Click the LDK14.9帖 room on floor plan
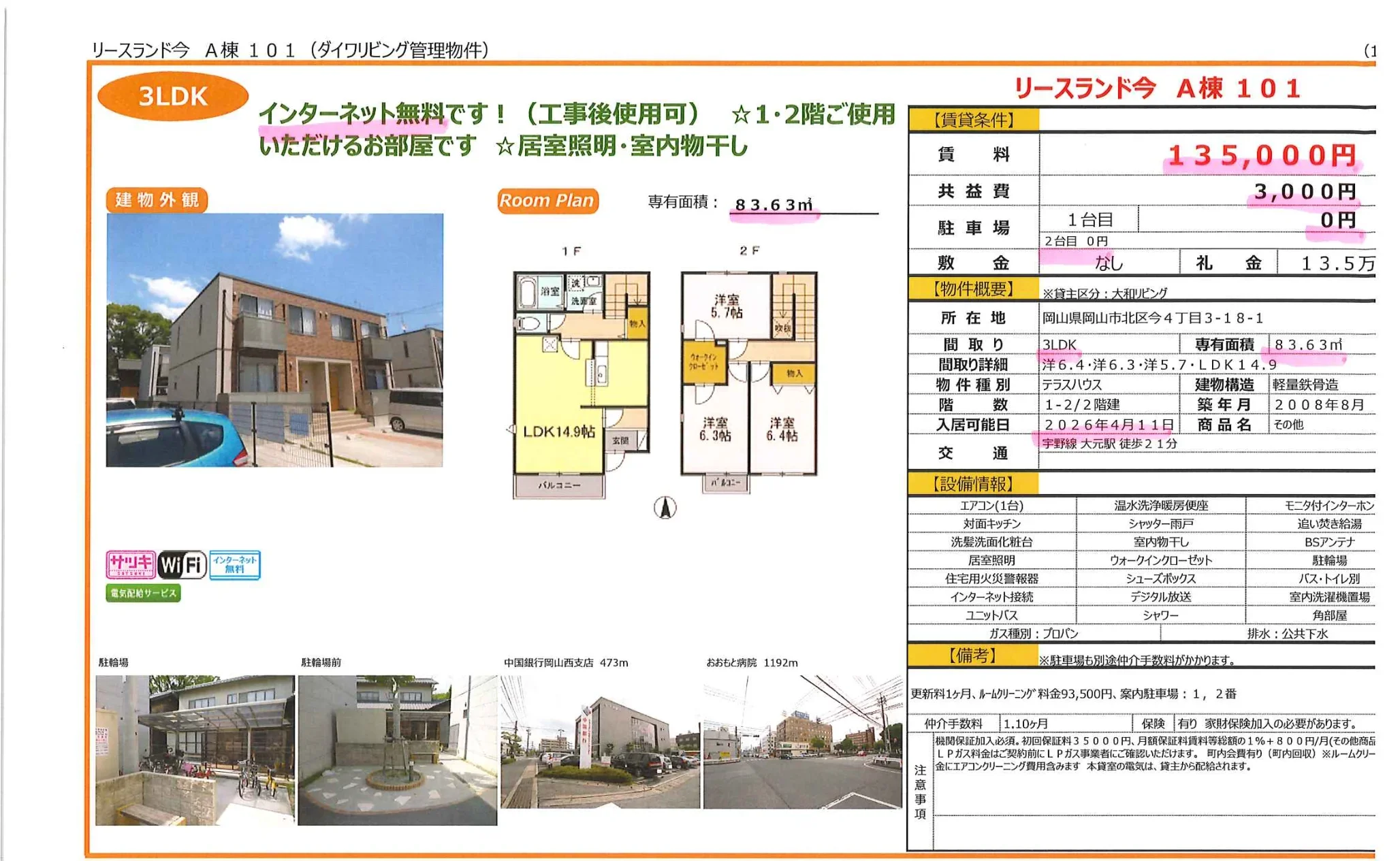 558,432
